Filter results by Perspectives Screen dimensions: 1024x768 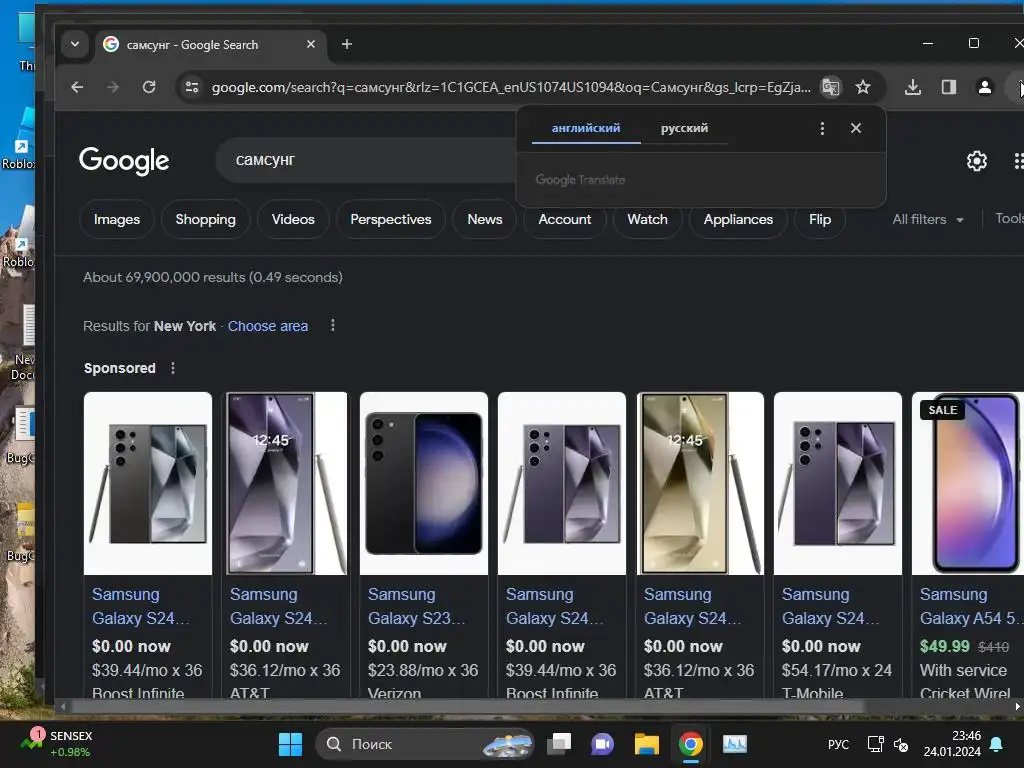[x=391, y=219]
